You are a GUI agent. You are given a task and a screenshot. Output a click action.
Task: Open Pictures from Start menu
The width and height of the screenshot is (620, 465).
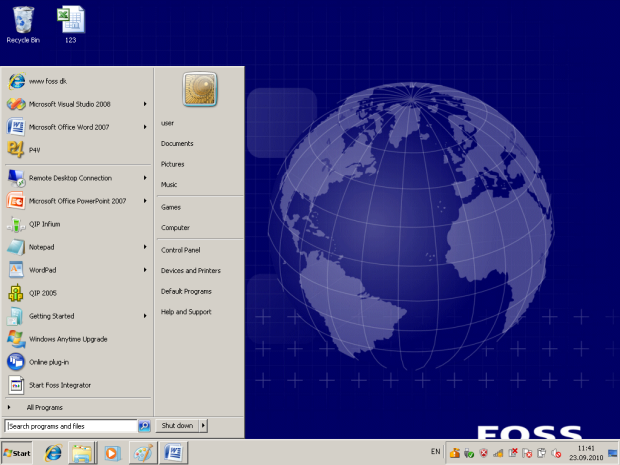(x=172, y=164)
